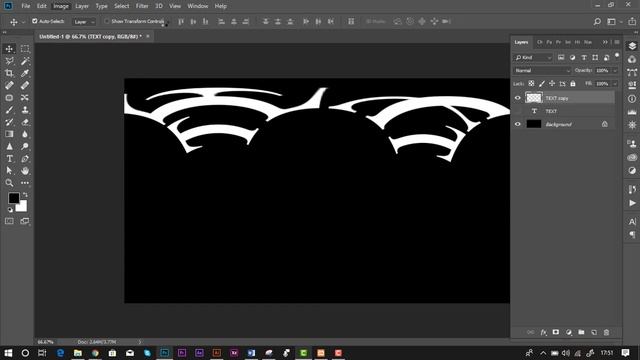Screen dimensions: 640x360
Task: Change screen mode from toolbar bottom
Action: (x=25, y=221)
